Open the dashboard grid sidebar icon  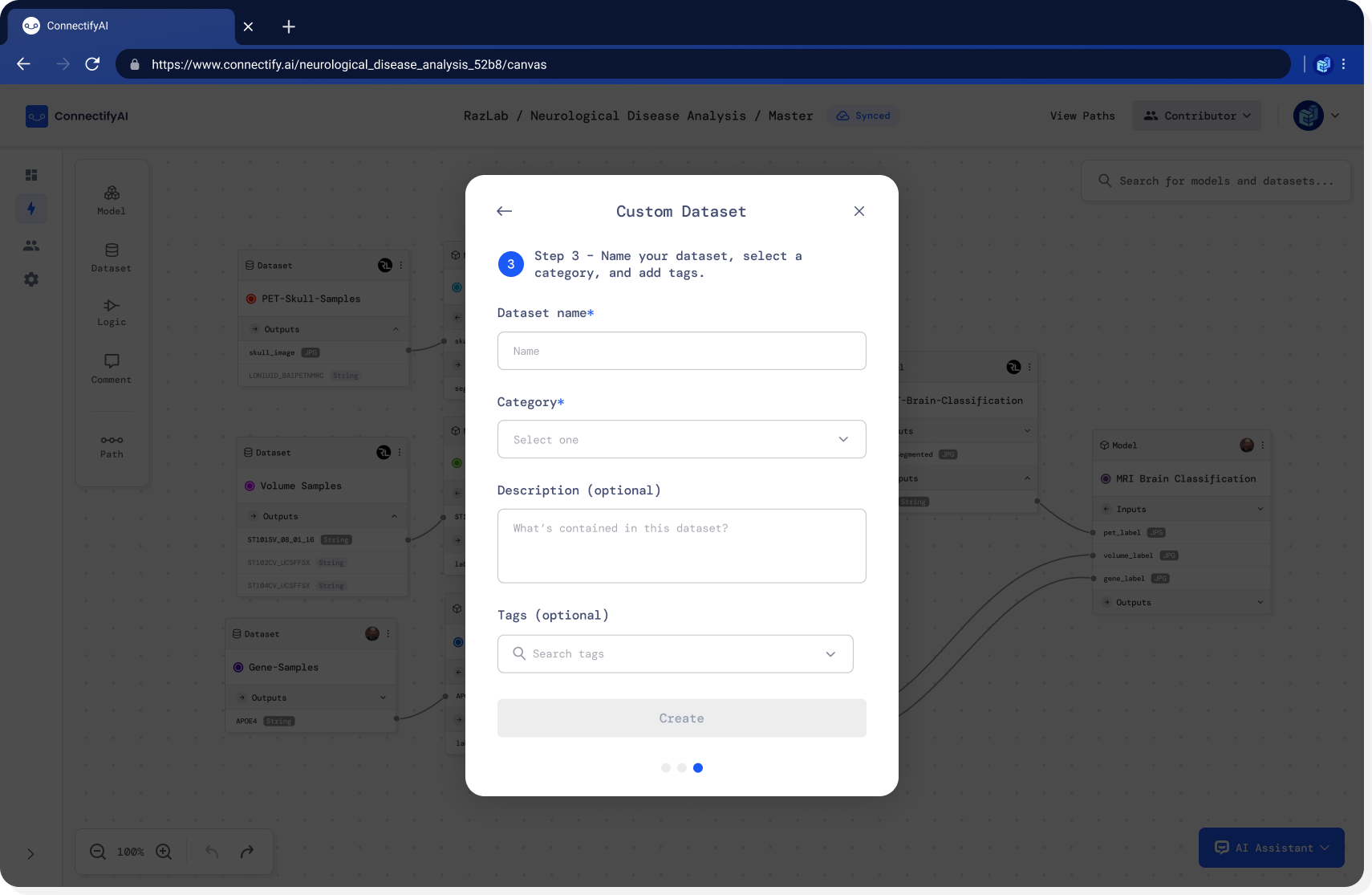coord(31,175)
